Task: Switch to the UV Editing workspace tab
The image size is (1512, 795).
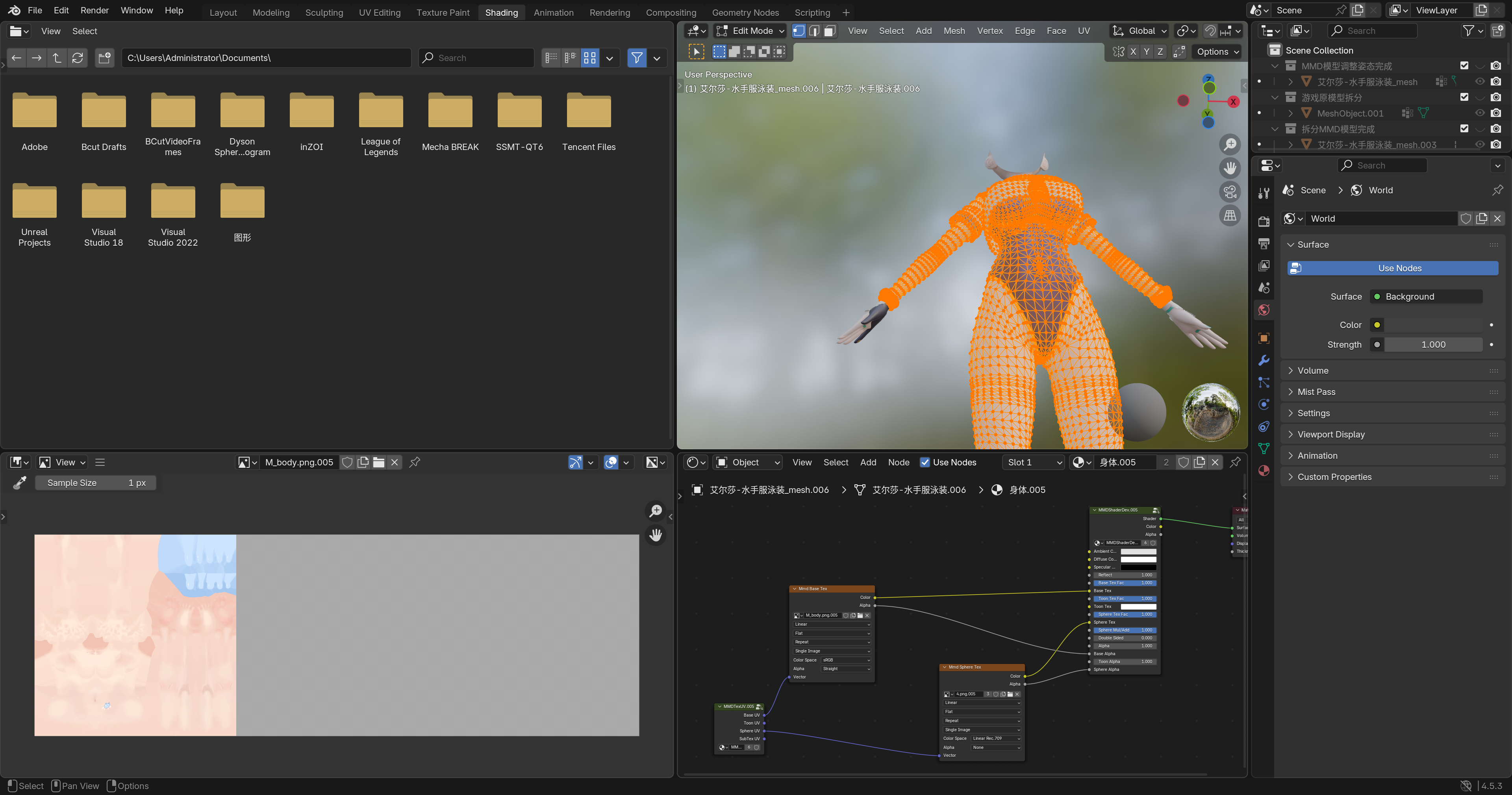Action: 379,12
